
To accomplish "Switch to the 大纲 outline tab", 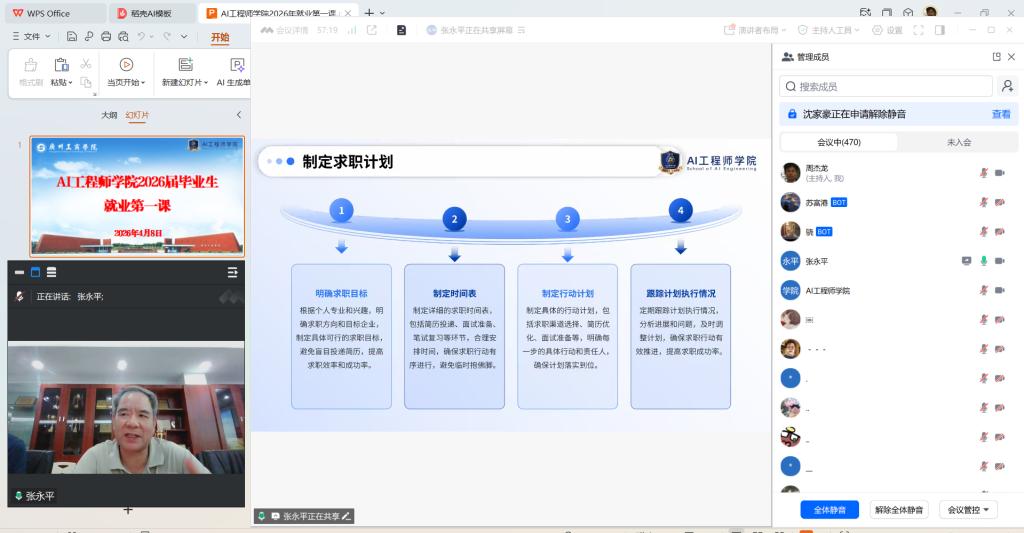I will (x=109, y=115).
